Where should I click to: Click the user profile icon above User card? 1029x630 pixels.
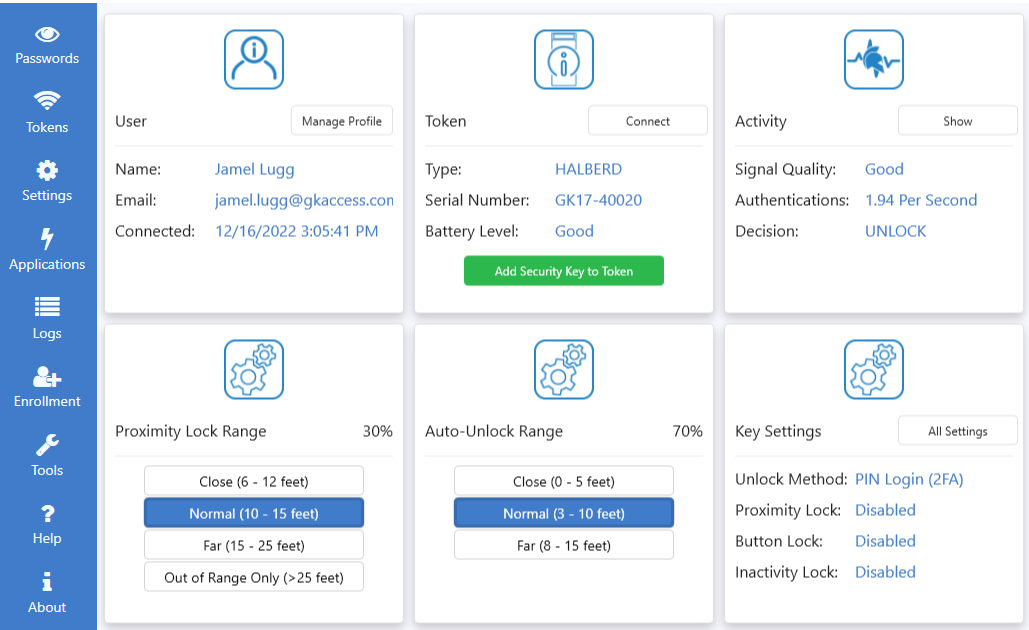[x=253, y=59]
